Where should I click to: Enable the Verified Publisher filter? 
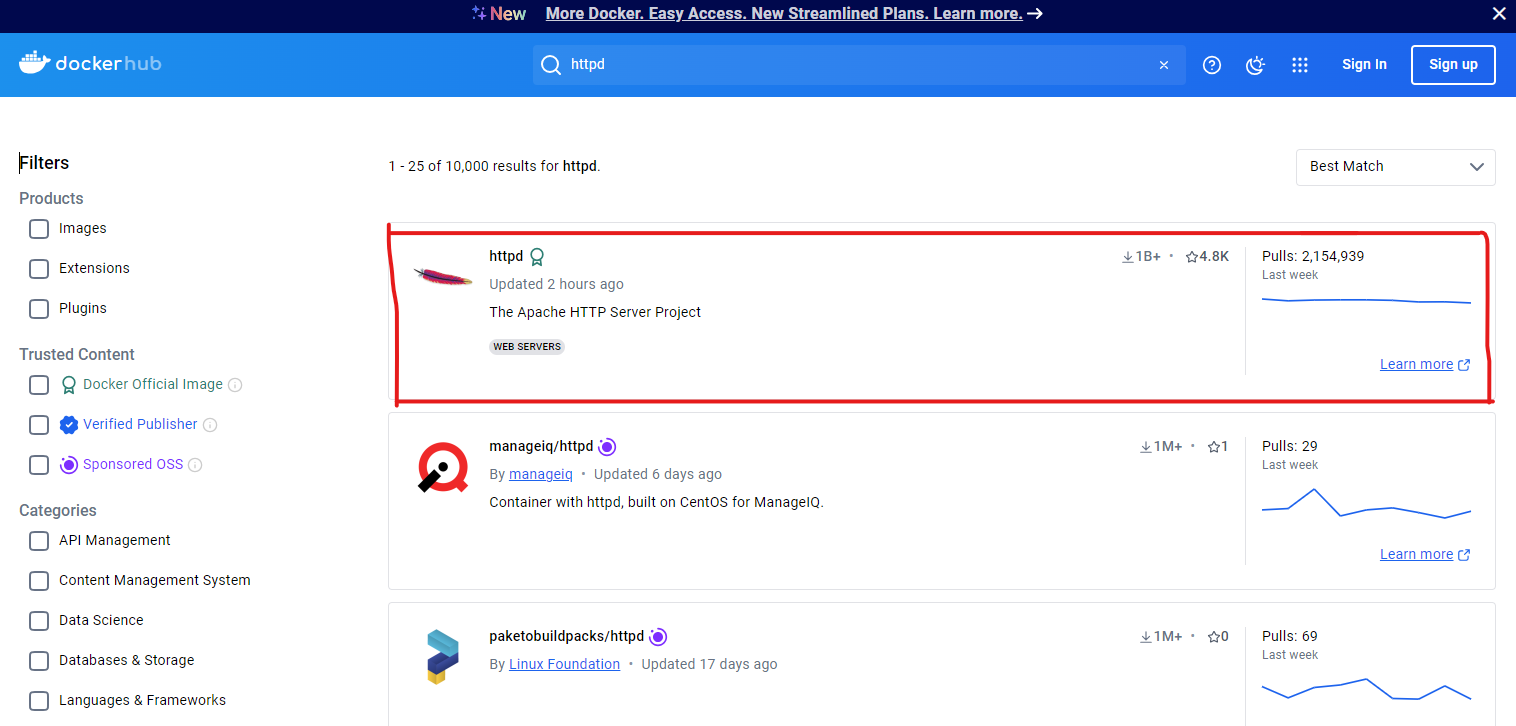point(39,425)
